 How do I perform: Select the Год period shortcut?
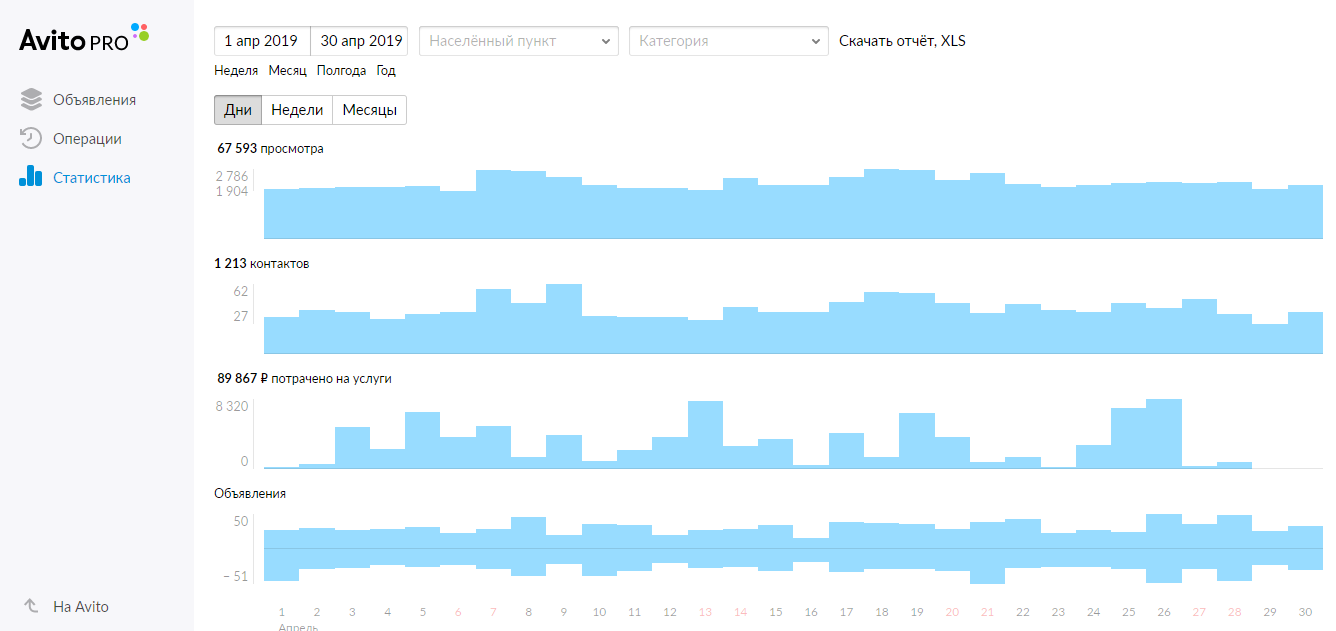click(386, 71)
